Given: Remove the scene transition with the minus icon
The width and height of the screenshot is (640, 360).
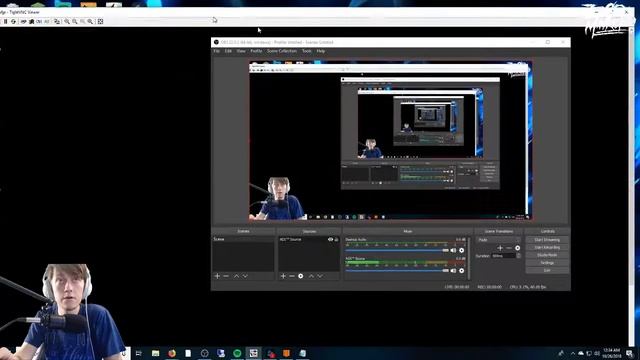Looking at the screenshot, I should tap(509, 248).
